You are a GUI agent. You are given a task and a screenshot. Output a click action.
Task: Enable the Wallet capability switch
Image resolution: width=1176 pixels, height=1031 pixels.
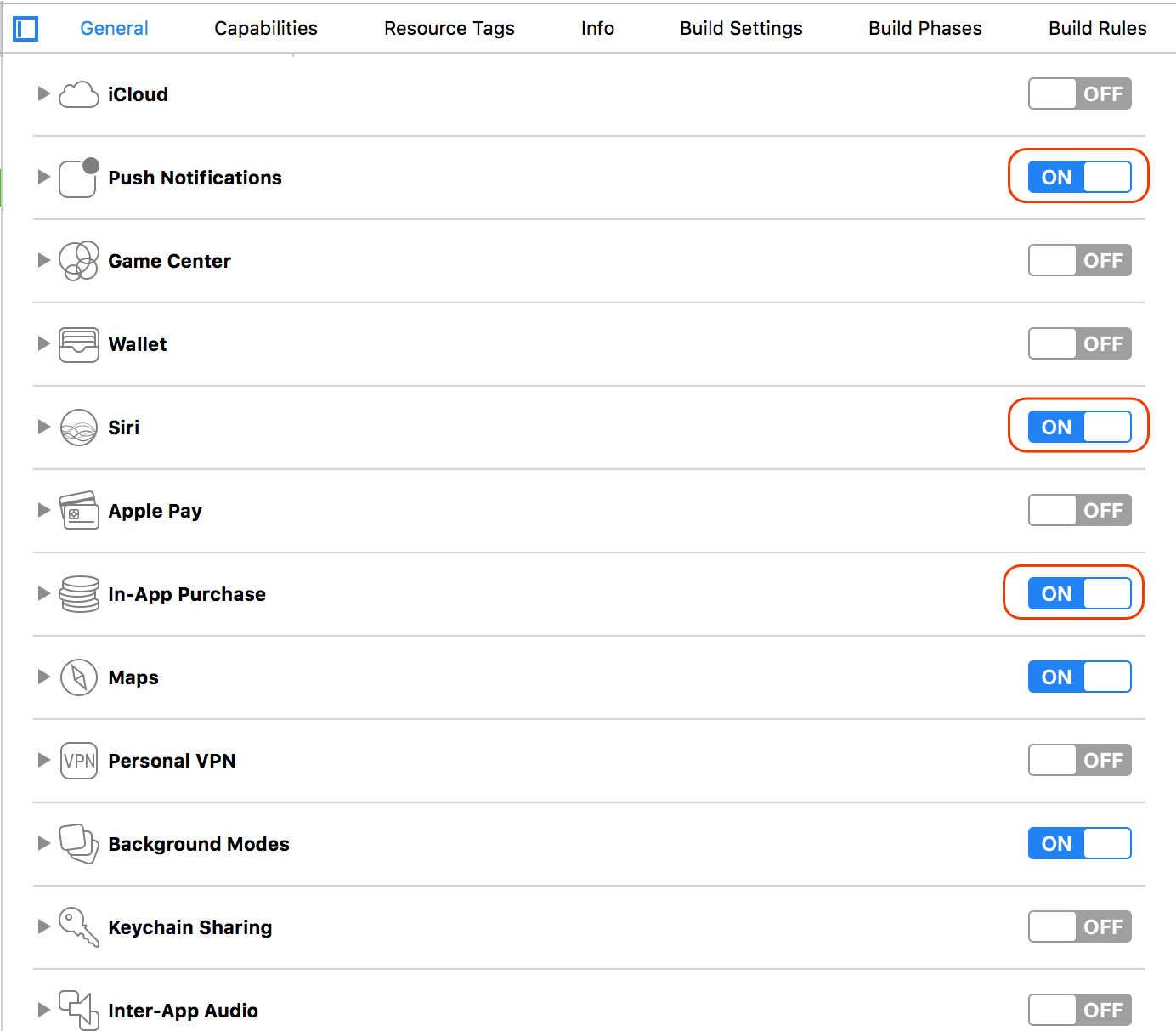tap(1080, 344)
